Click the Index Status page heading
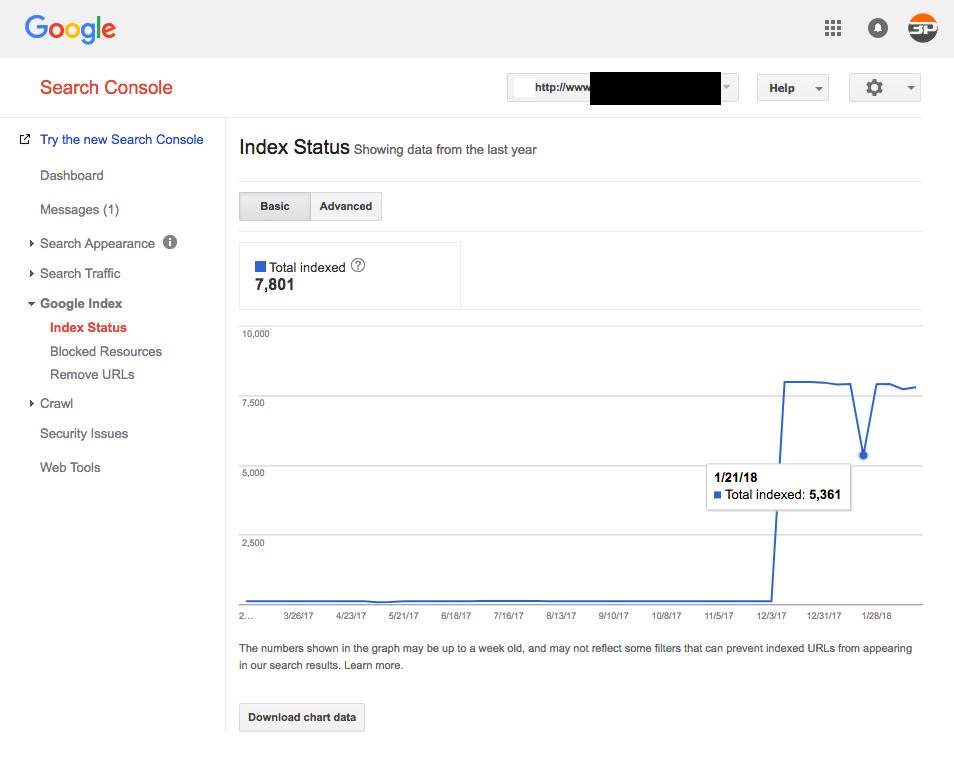Screen dimensions: 954x774 pyautogui.click(x=294, y=147)
